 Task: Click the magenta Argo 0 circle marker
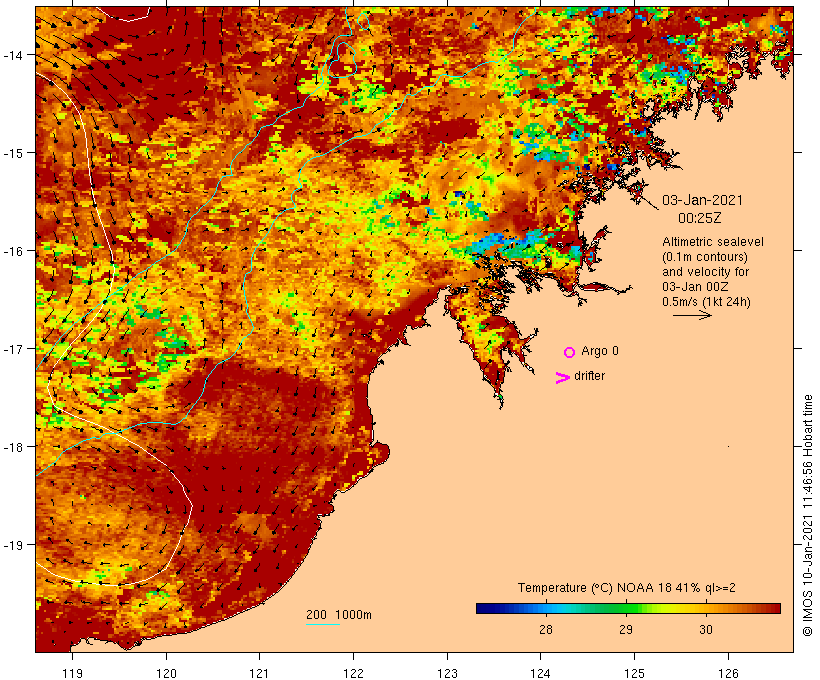pos(569,352)
